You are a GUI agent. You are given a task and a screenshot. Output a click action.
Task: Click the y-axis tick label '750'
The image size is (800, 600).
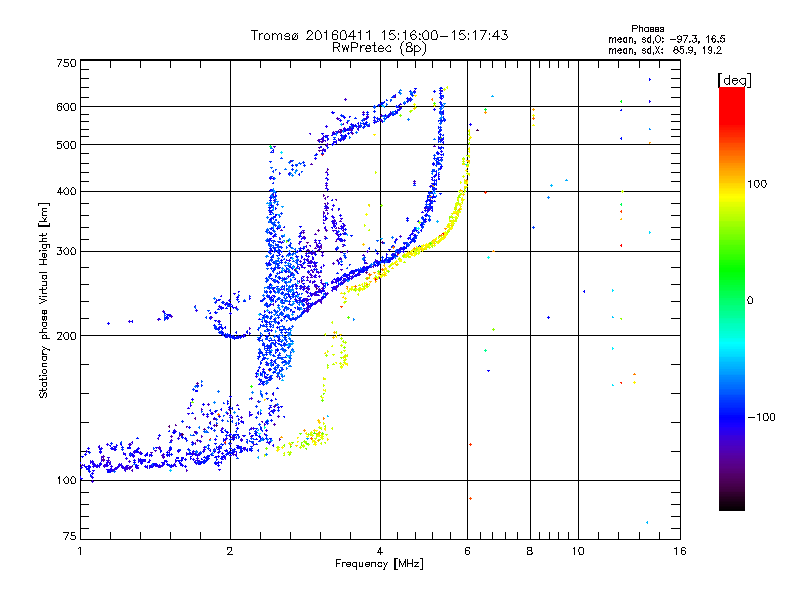tap(66, 63)
